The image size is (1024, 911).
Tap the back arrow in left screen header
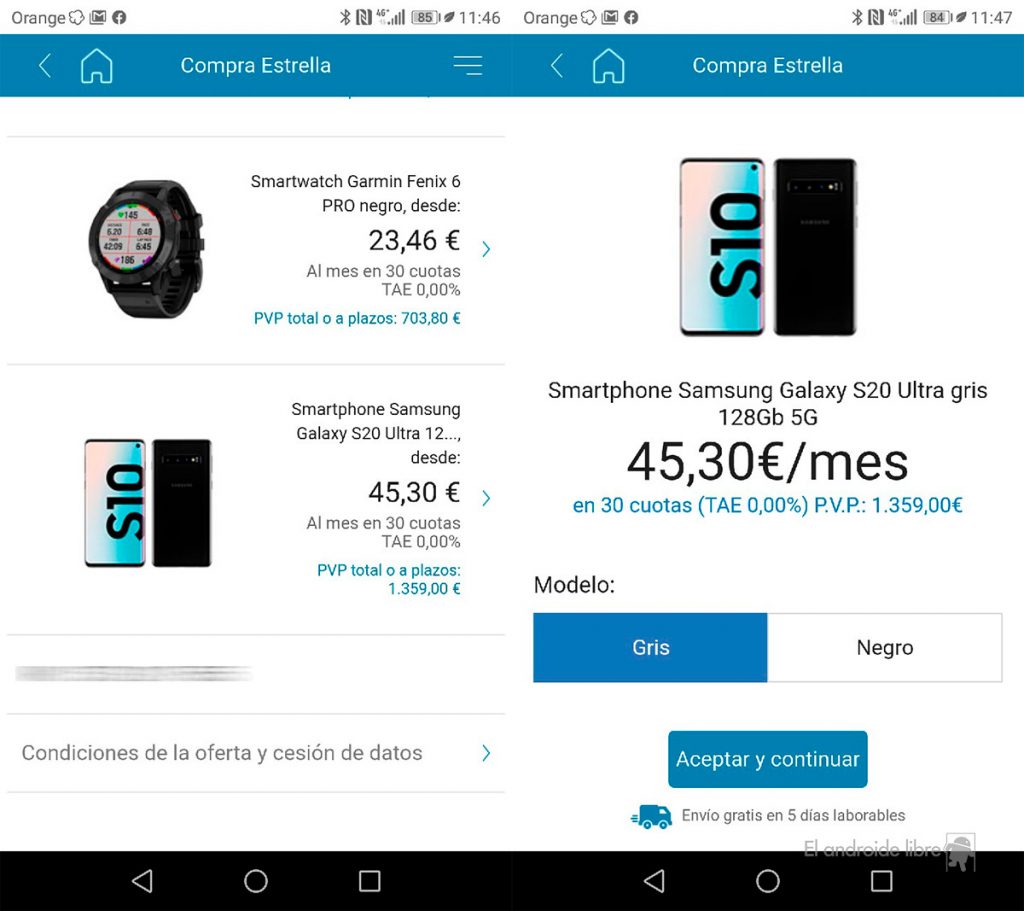(x=44, y=65)
